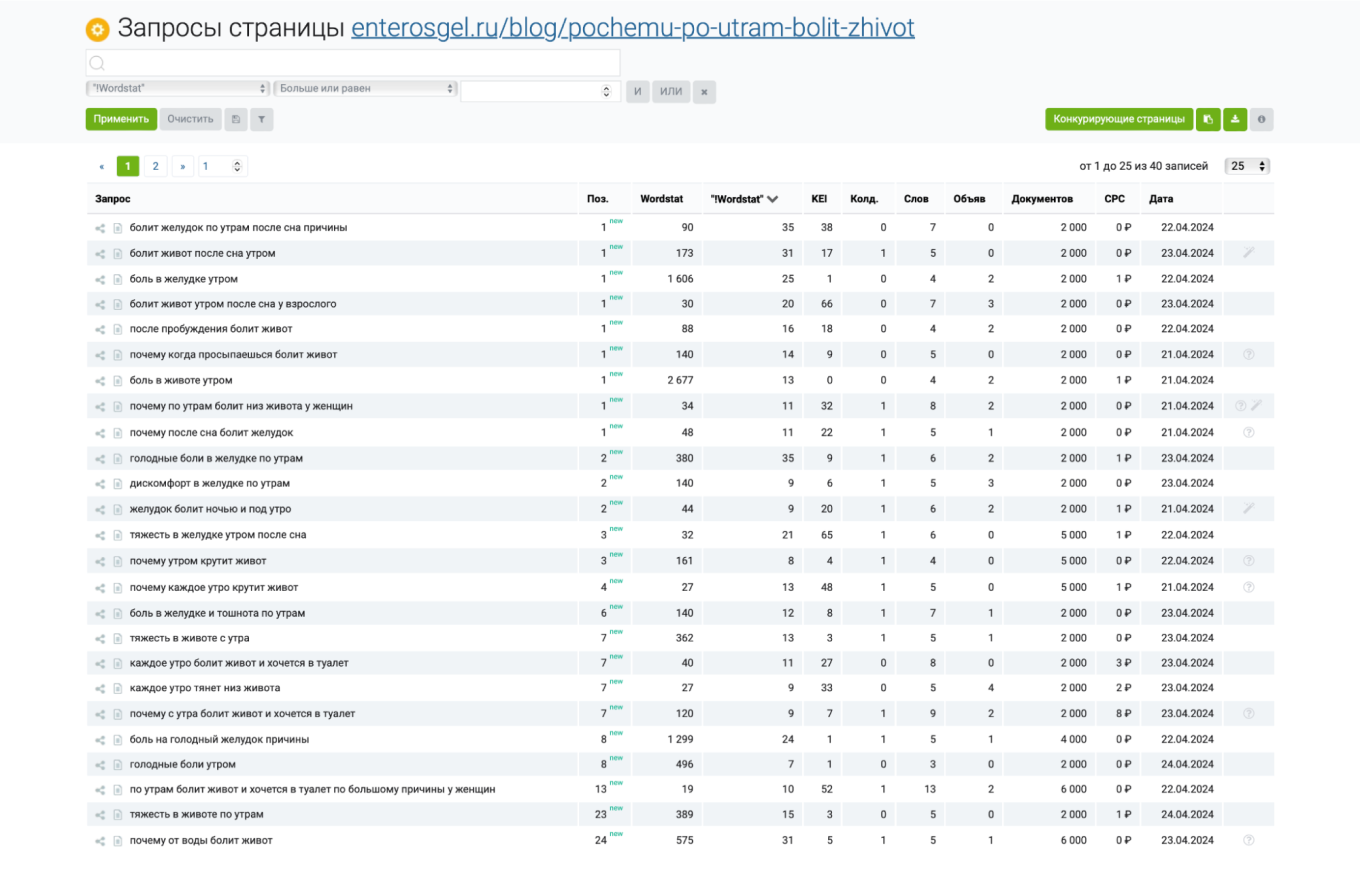This screenshot has width=1360, height=879.
Task: Remove filter condition with the x button
Action: click(x=704, y=92)
